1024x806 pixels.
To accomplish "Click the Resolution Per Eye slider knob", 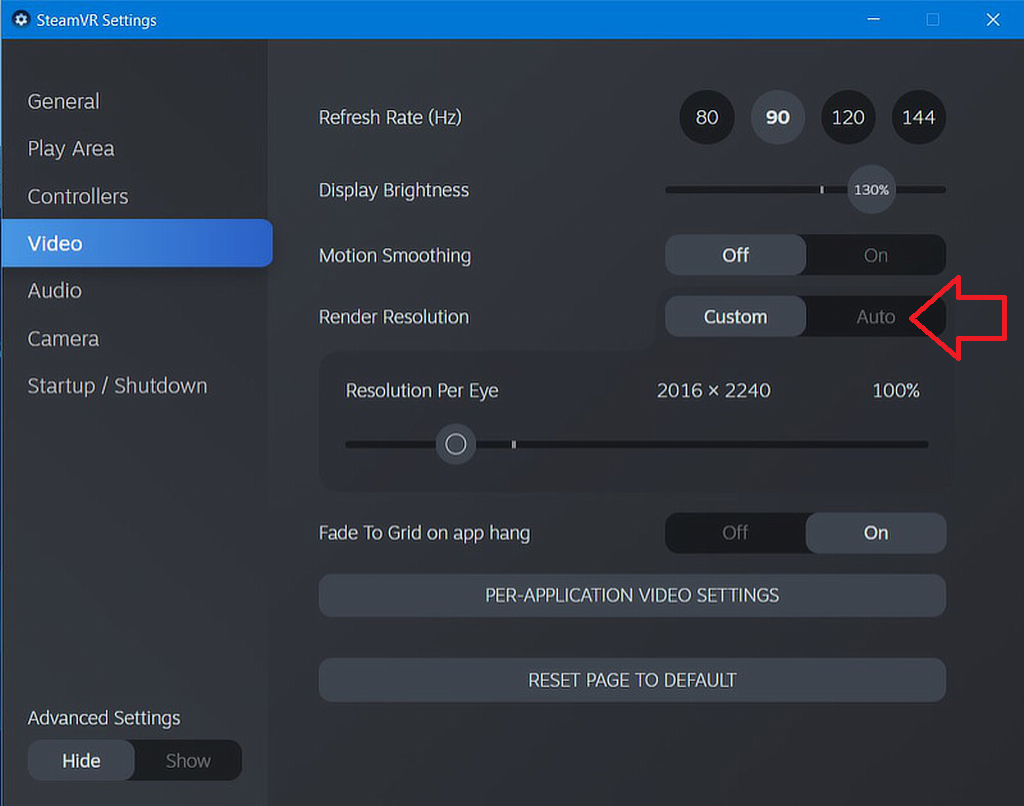I will [456, 444].
